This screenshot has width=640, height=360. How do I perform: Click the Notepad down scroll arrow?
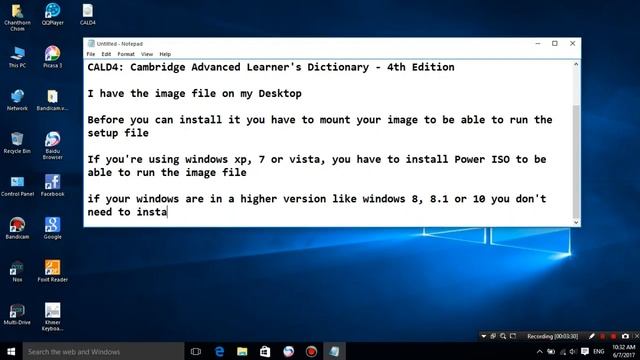click(x=576, y=222)
